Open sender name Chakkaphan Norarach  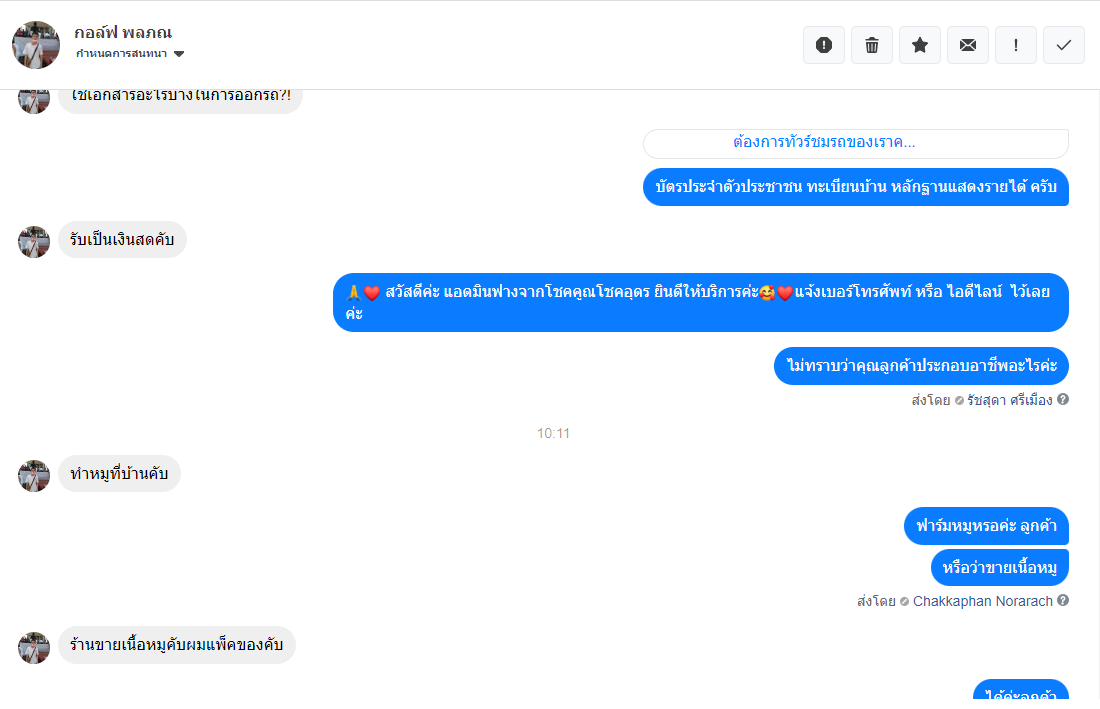[982, 602]
